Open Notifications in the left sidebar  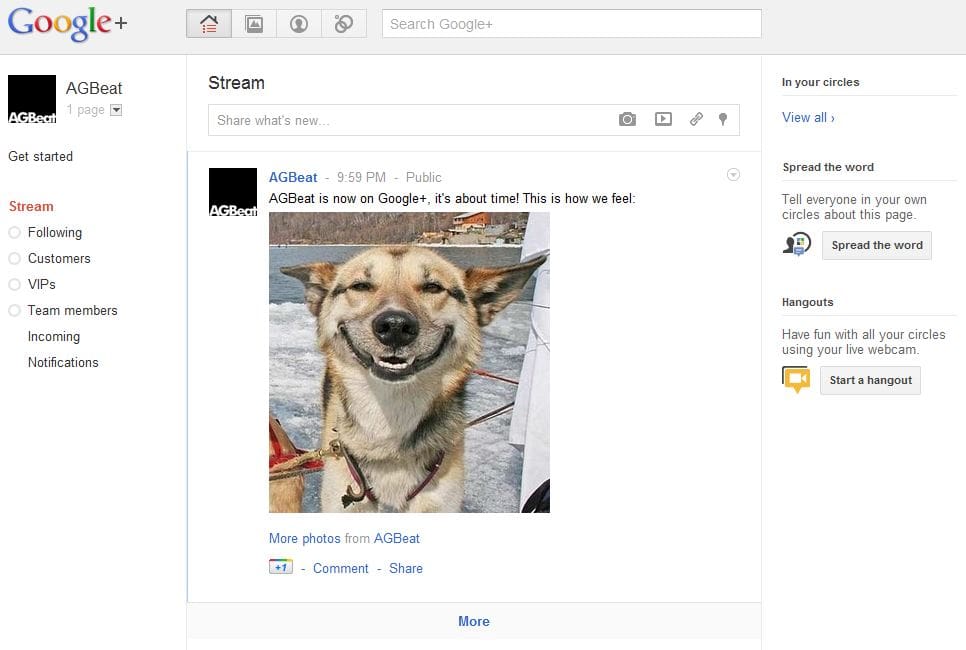click(x=63, y=363)
